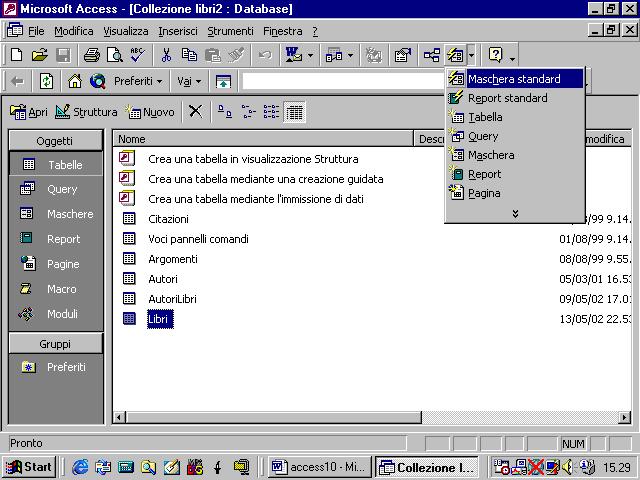Screen dimensions: 640x480
Task: Click the web toolbar address input field
Action: pos(343,81)
